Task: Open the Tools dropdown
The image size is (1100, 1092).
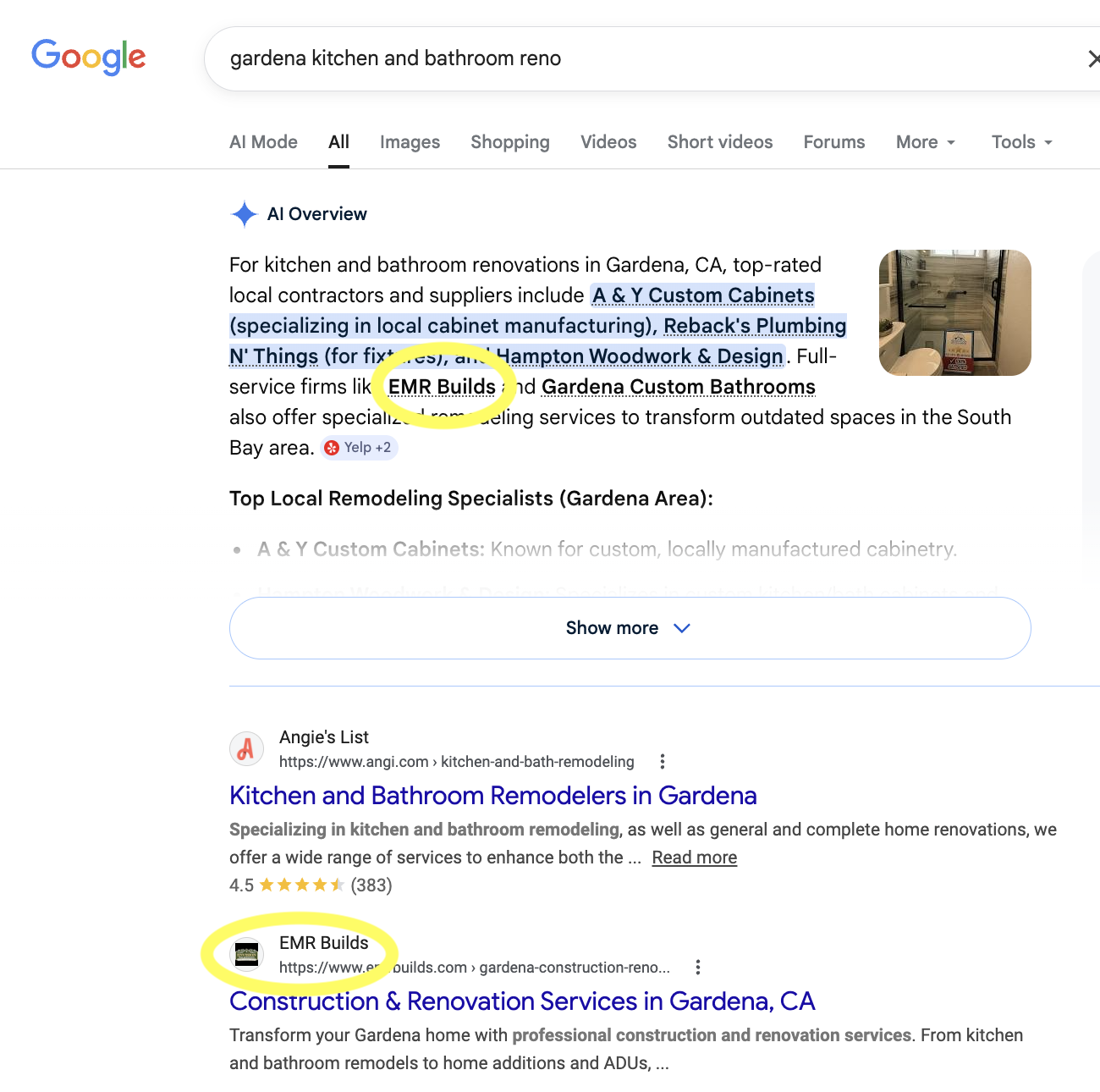Action: click(x=1022, y=142)
